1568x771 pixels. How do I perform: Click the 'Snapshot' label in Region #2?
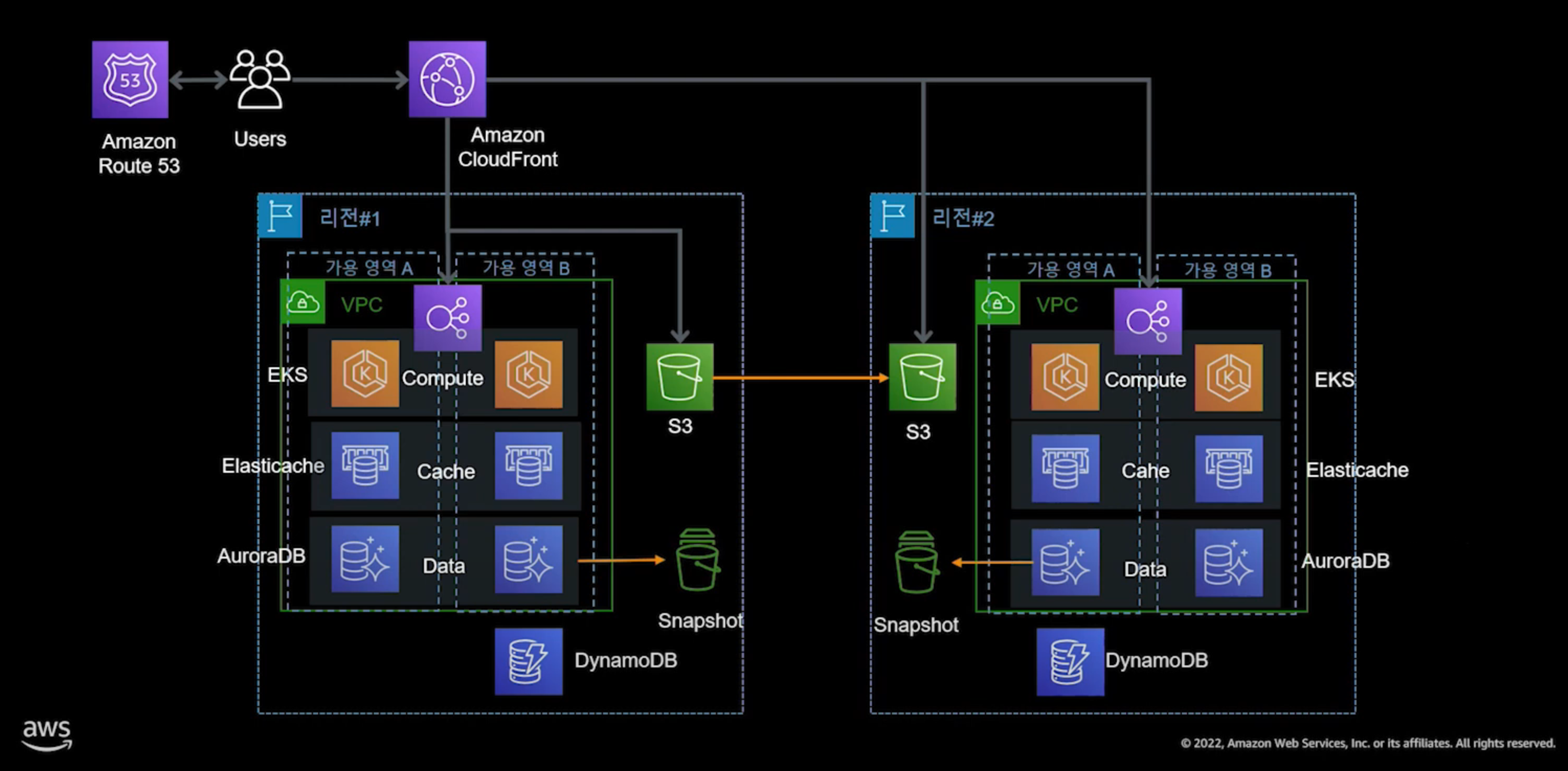916,625
